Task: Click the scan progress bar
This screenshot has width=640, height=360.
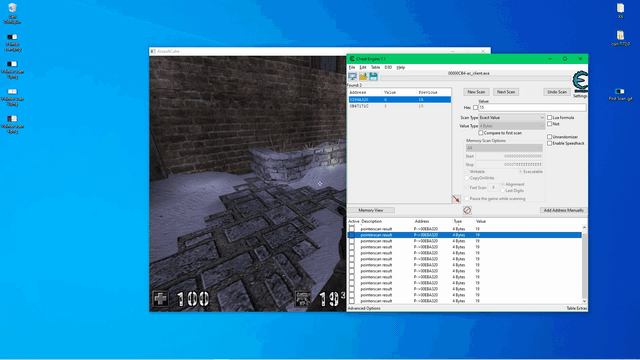Action: 476,78
